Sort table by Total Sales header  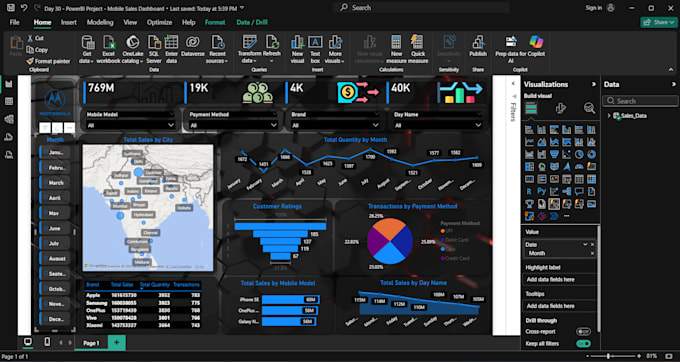(121, 285)
